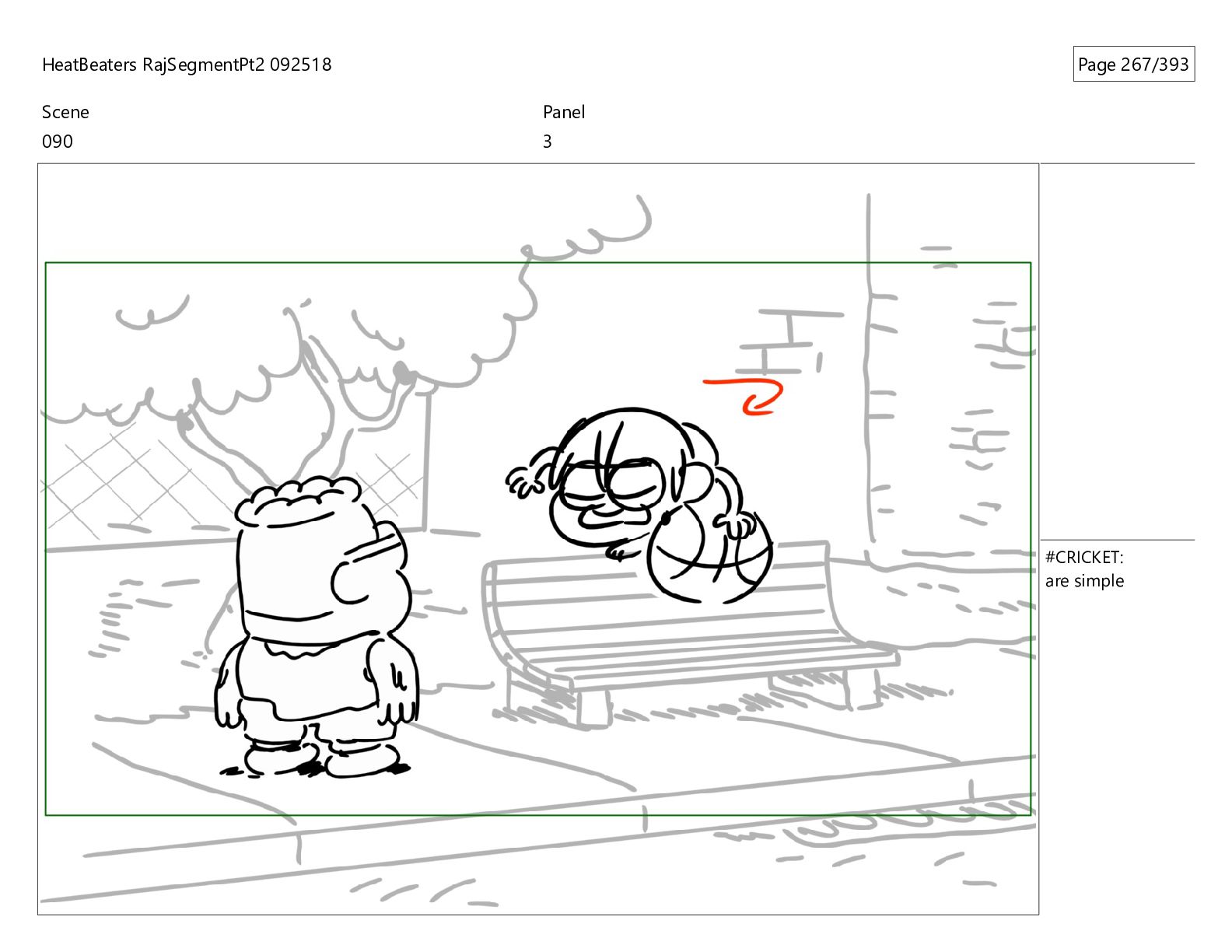Image resolution: width=1232 pixels, height=952 pixels.
Task: Click the storyboard panel drawing
Action: [x=538, y=539]
